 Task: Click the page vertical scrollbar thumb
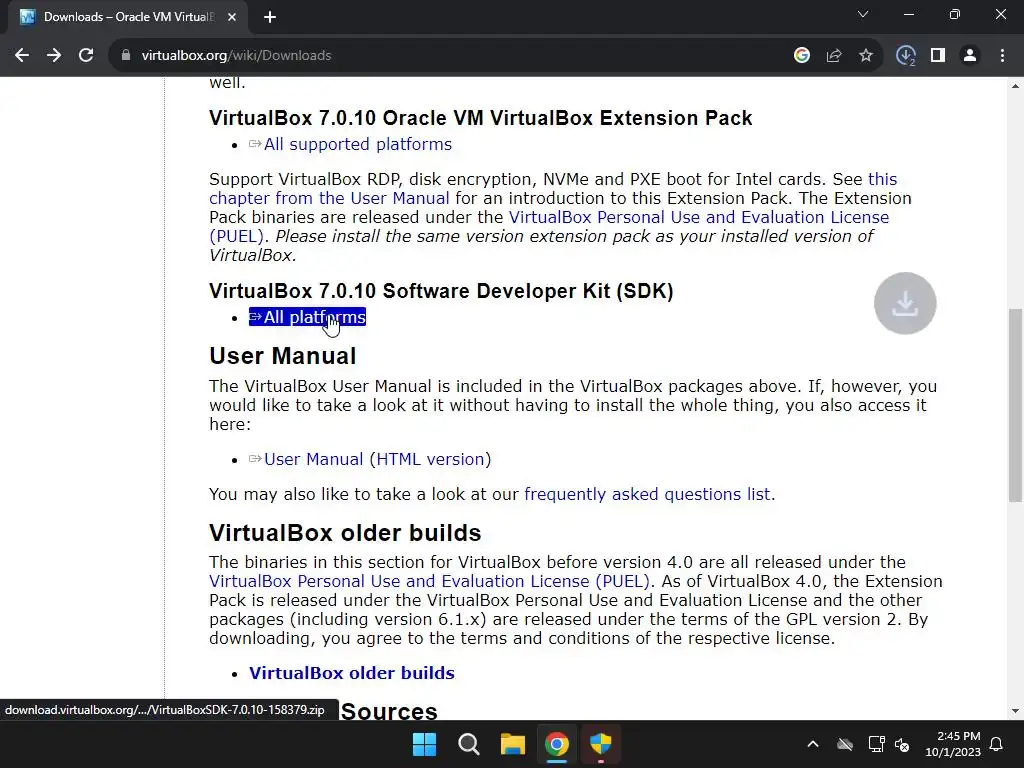coord(1015,405)
